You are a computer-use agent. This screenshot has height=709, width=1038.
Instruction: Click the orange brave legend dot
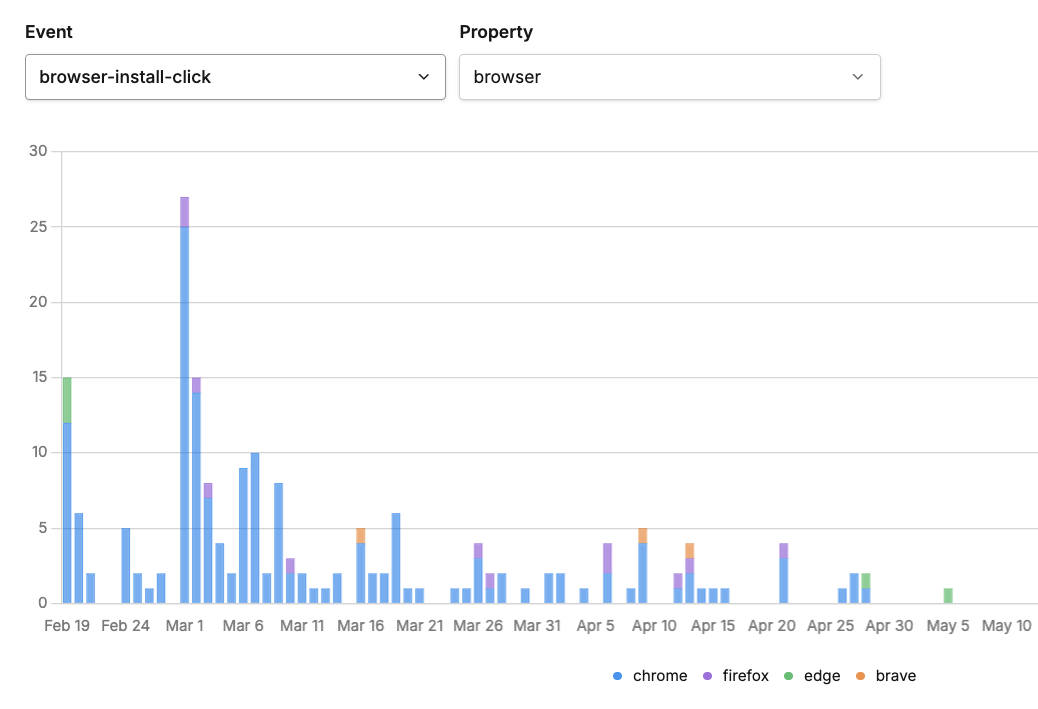click(x=861, y=676)
